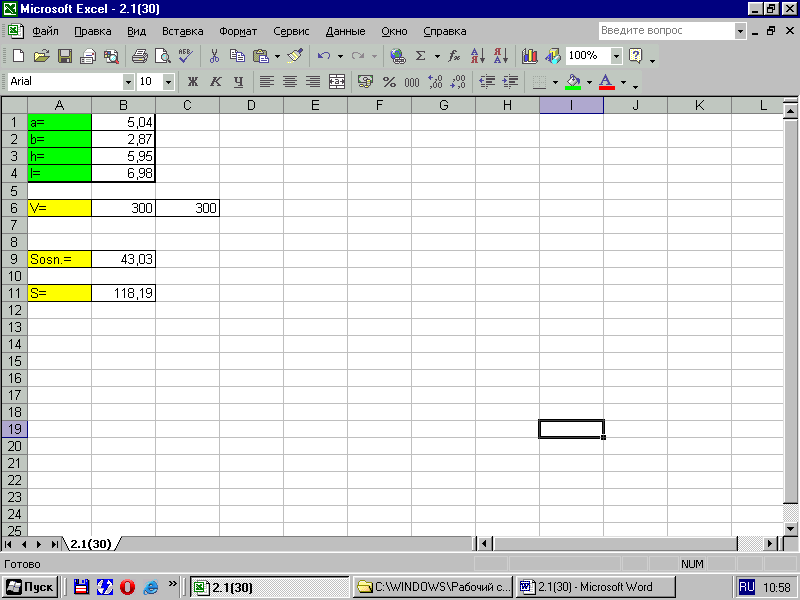Center cell text horizontally

(290, 82)
